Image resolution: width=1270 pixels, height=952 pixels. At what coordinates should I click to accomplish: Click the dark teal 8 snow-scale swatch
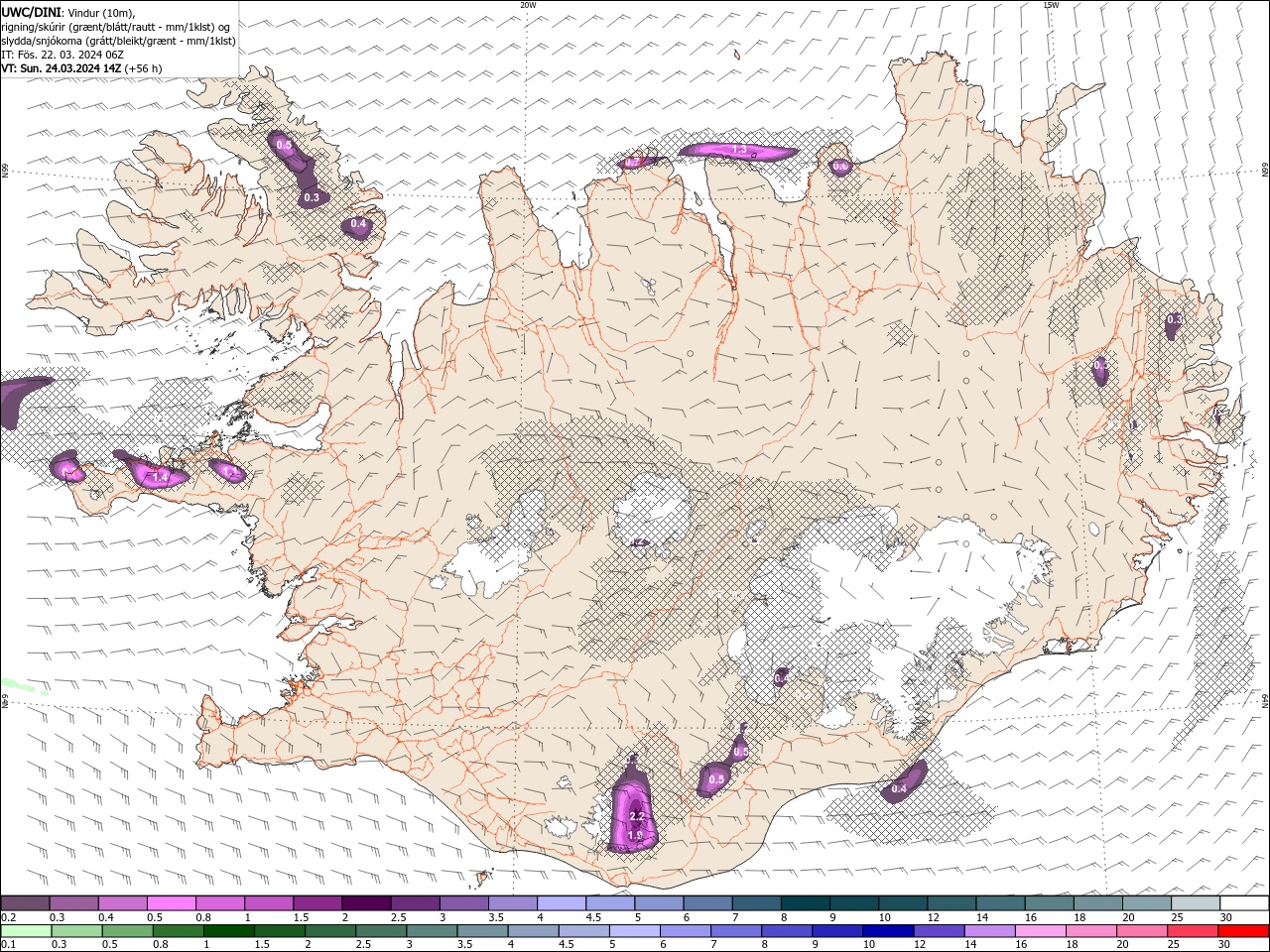806,903
